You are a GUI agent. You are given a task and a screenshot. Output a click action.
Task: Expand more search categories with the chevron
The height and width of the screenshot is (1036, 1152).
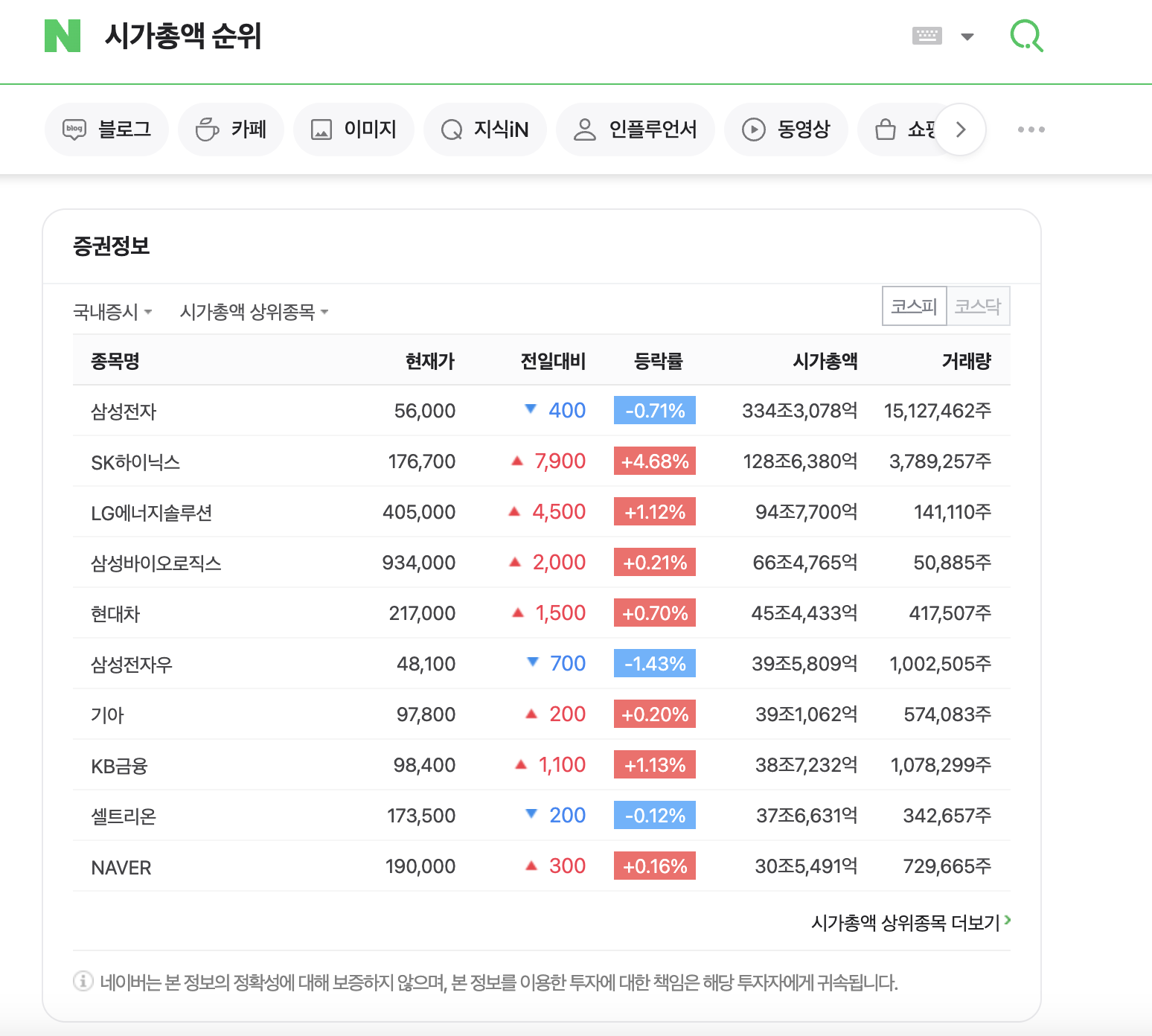tap(960, 129)
